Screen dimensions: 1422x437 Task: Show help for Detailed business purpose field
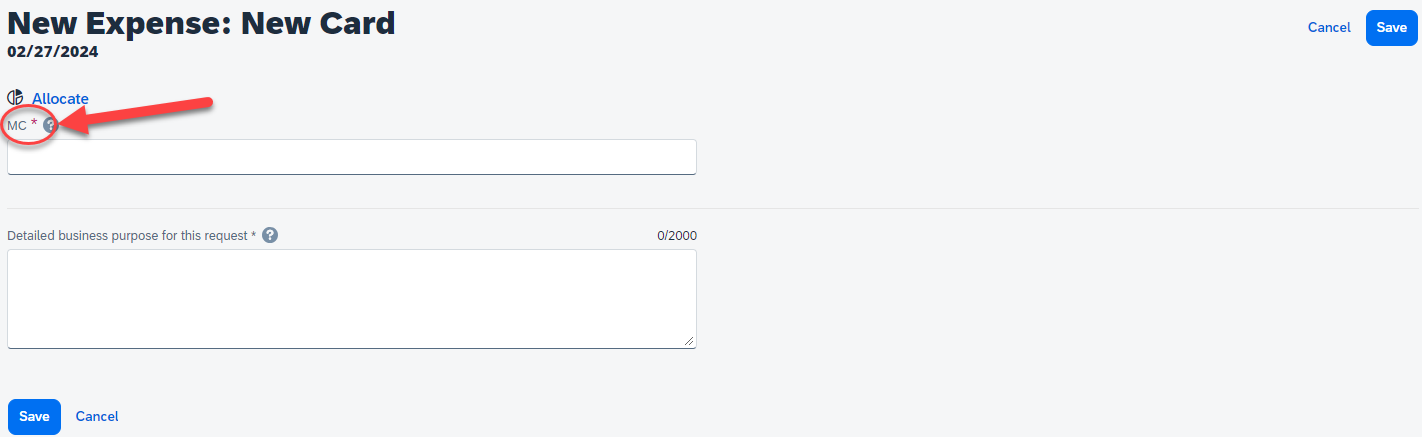270,235
